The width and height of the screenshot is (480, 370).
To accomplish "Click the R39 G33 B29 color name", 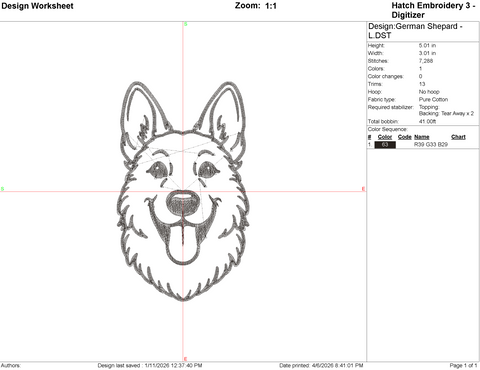I will (x=431, y=144).
